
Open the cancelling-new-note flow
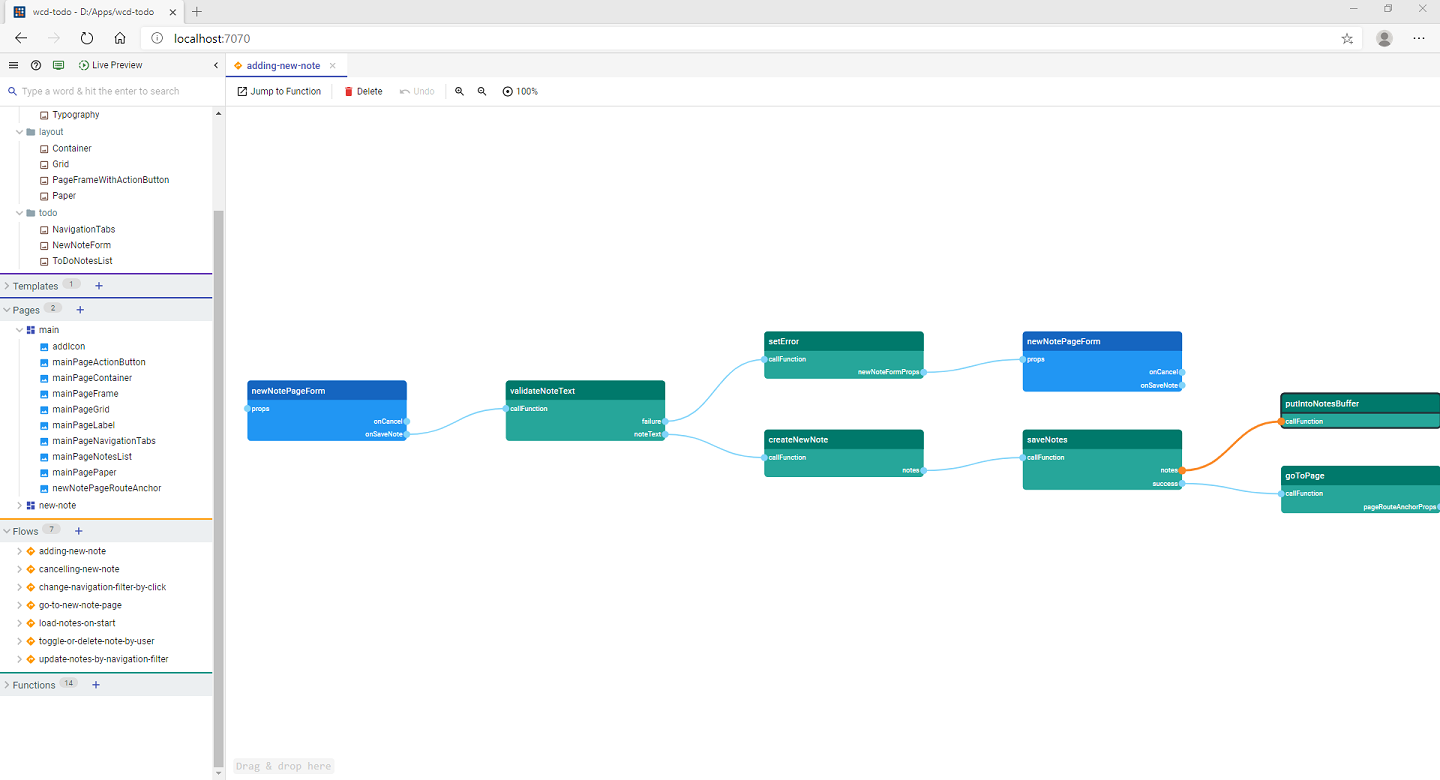tap(79, 569)
